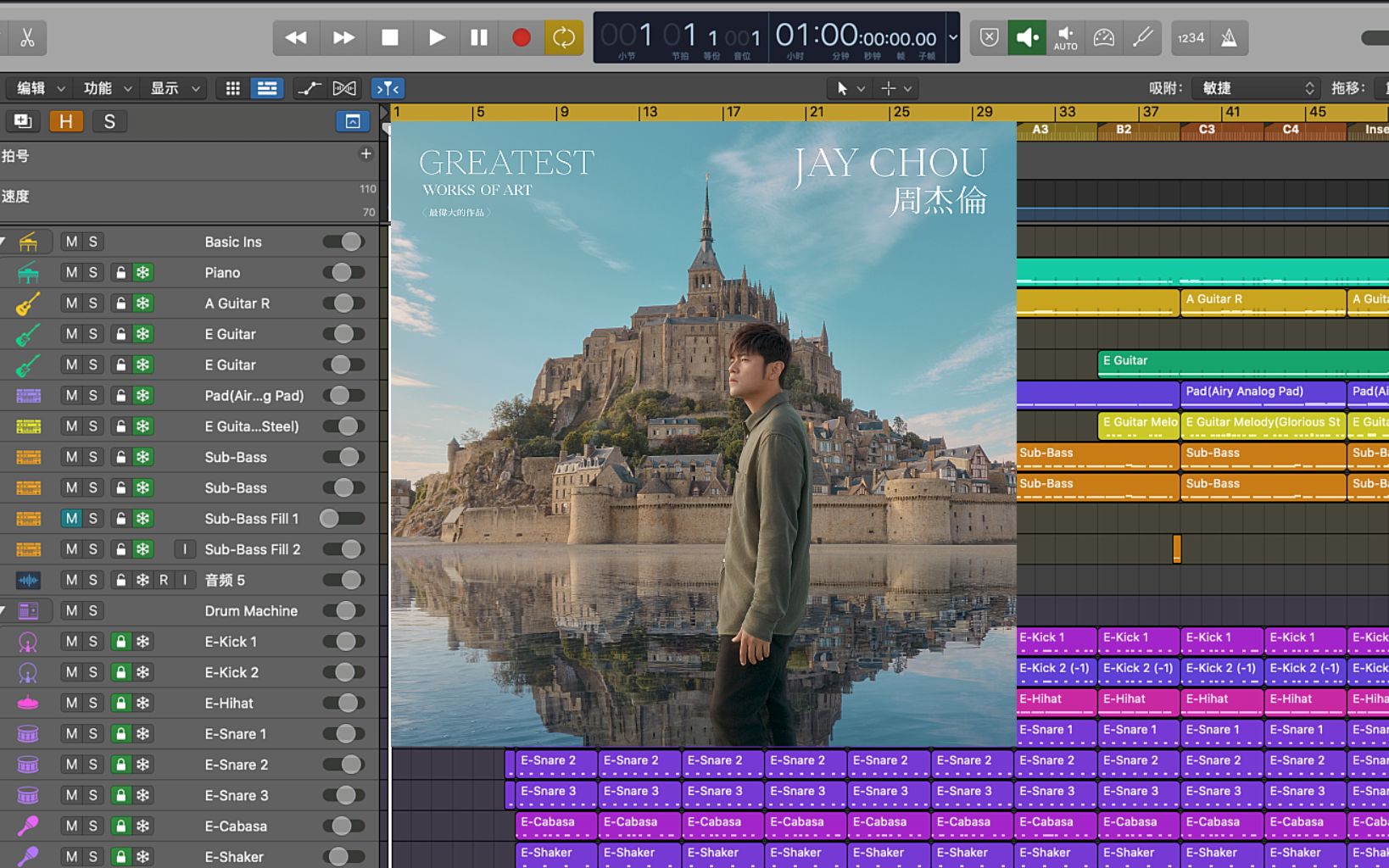This screenshot has height=868, width=1389.
Task: Add a time signature with the plus button
Action: (365, 153)
